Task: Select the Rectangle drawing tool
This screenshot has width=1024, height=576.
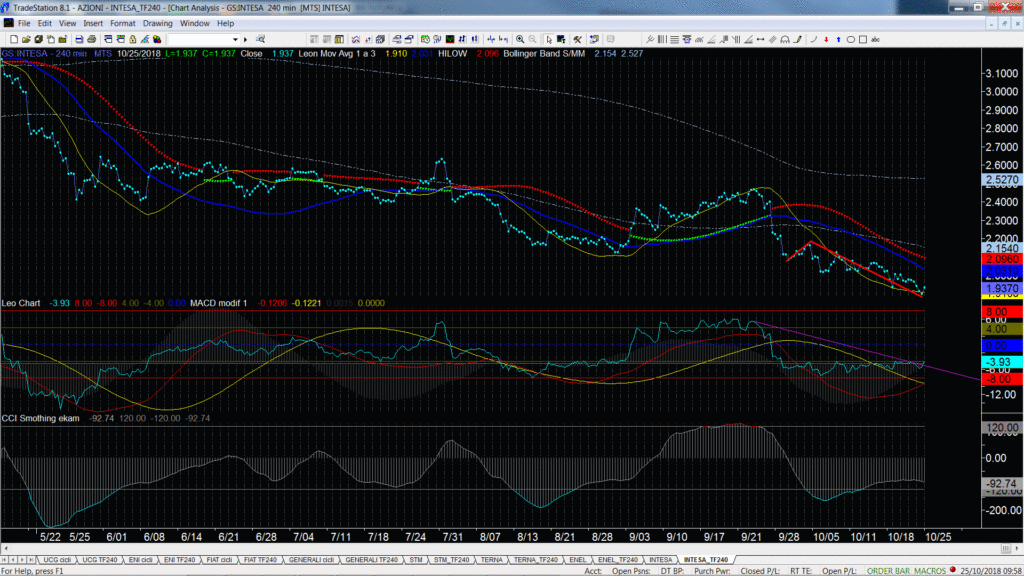Action: (x=863, y=39)
